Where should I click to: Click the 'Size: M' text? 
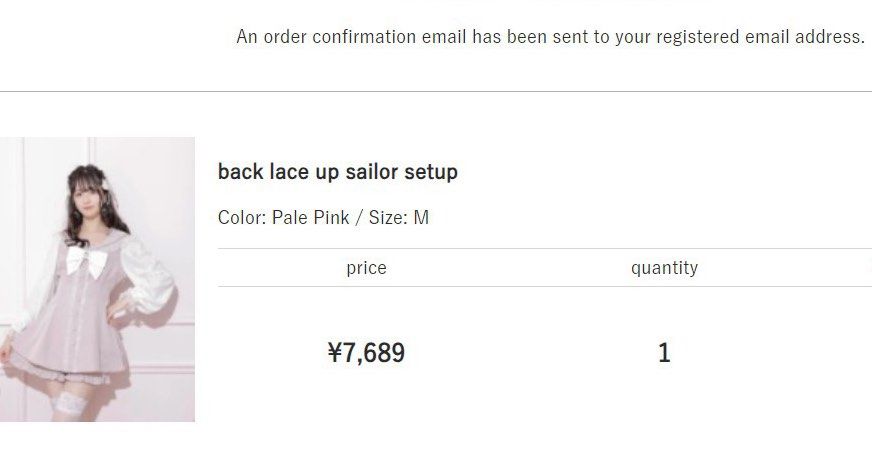(399, 217)
